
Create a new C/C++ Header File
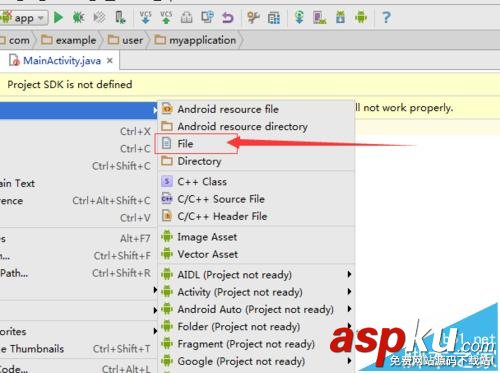coord(256,216)
